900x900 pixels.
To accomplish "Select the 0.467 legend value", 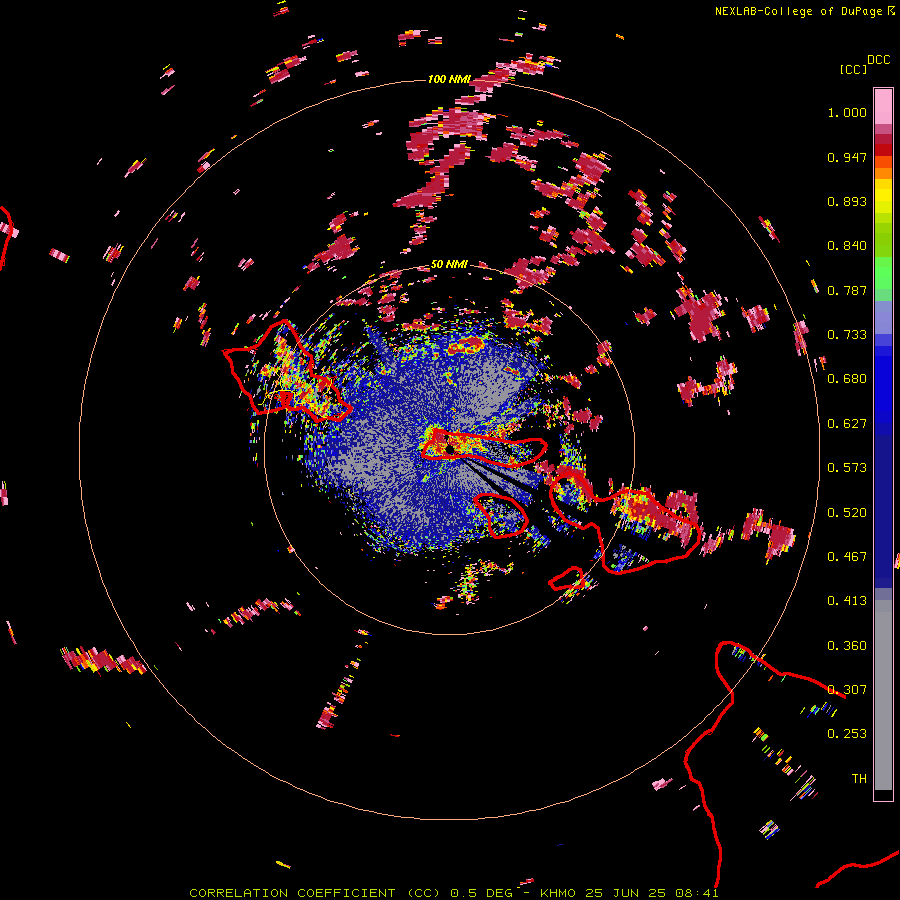I will (847, 557).
